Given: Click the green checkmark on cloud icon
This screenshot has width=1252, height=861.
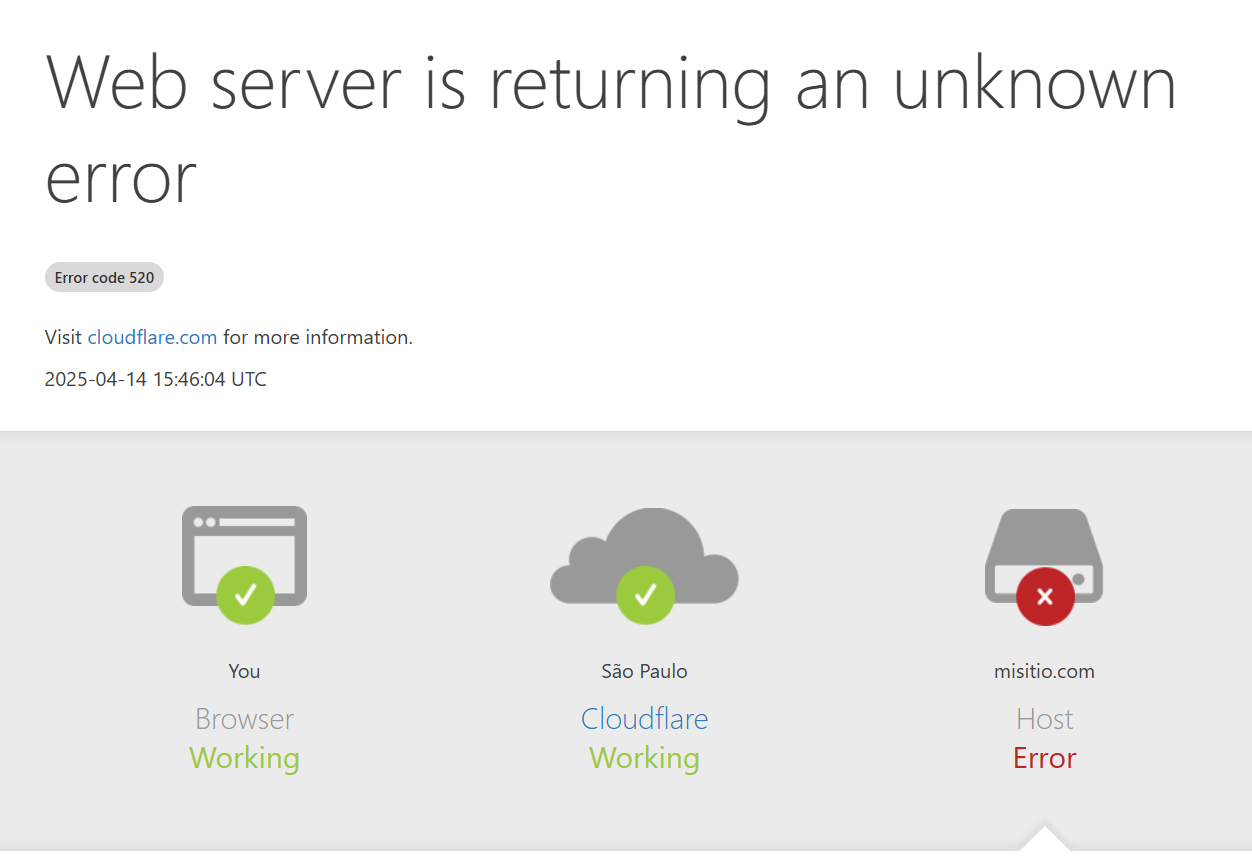Looking at the screenshot, I should click(x=645, y=595).
